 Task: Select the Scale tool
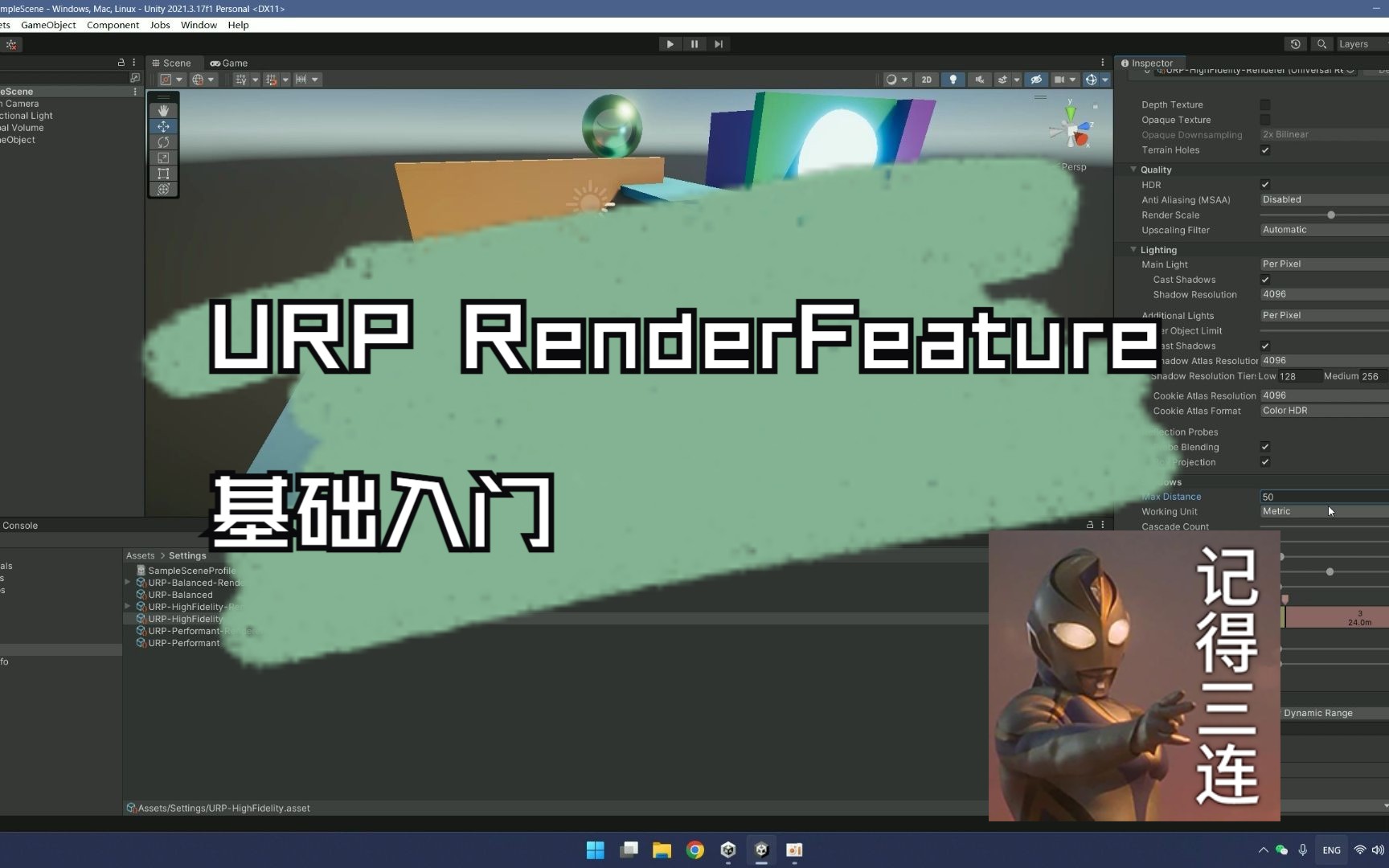(x=163, y=158)
